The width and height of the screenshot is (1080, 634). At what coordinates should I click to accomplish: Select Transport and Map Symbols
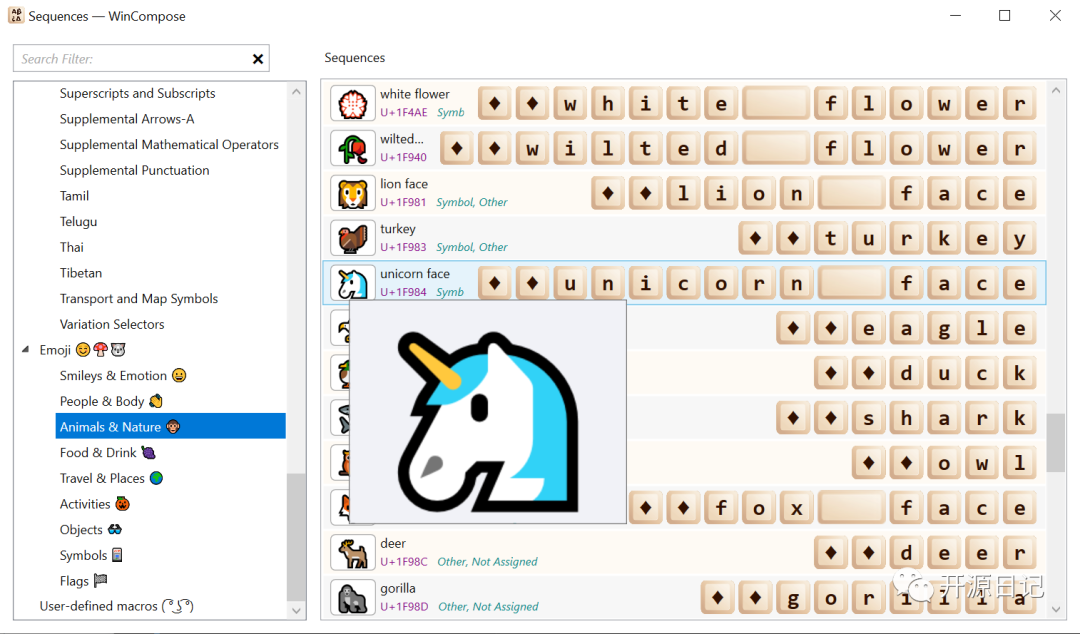[x=138, y=298]
